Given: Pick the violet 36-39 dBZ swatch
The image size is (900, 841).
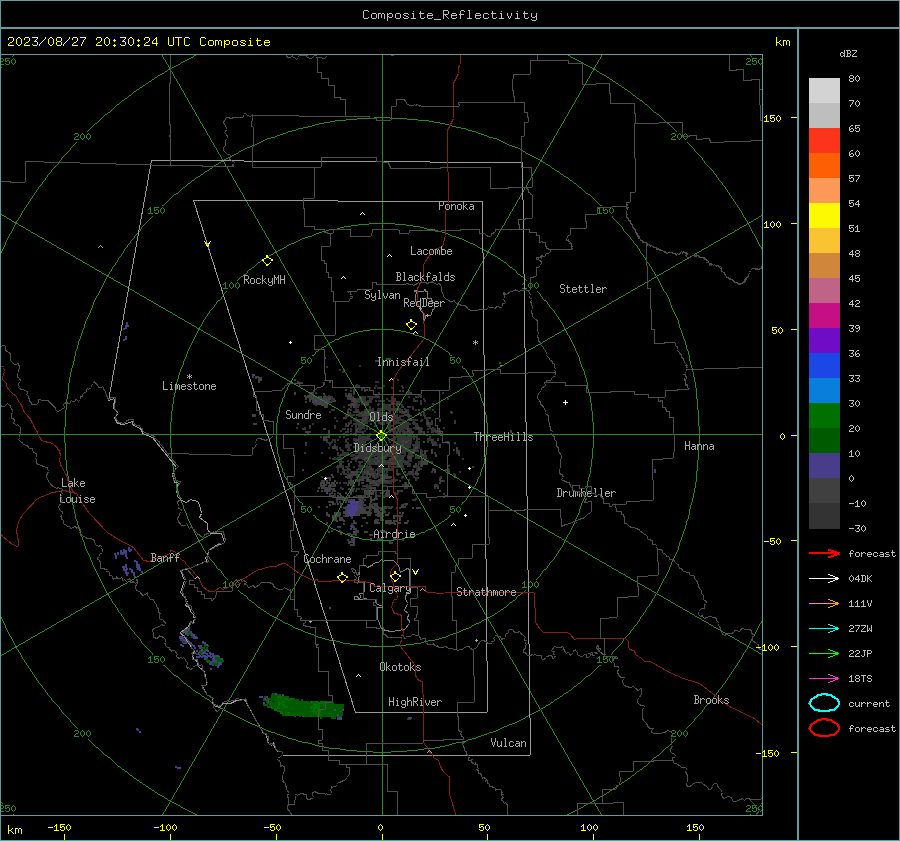Looking at the screenshot, I should point(824,341).
